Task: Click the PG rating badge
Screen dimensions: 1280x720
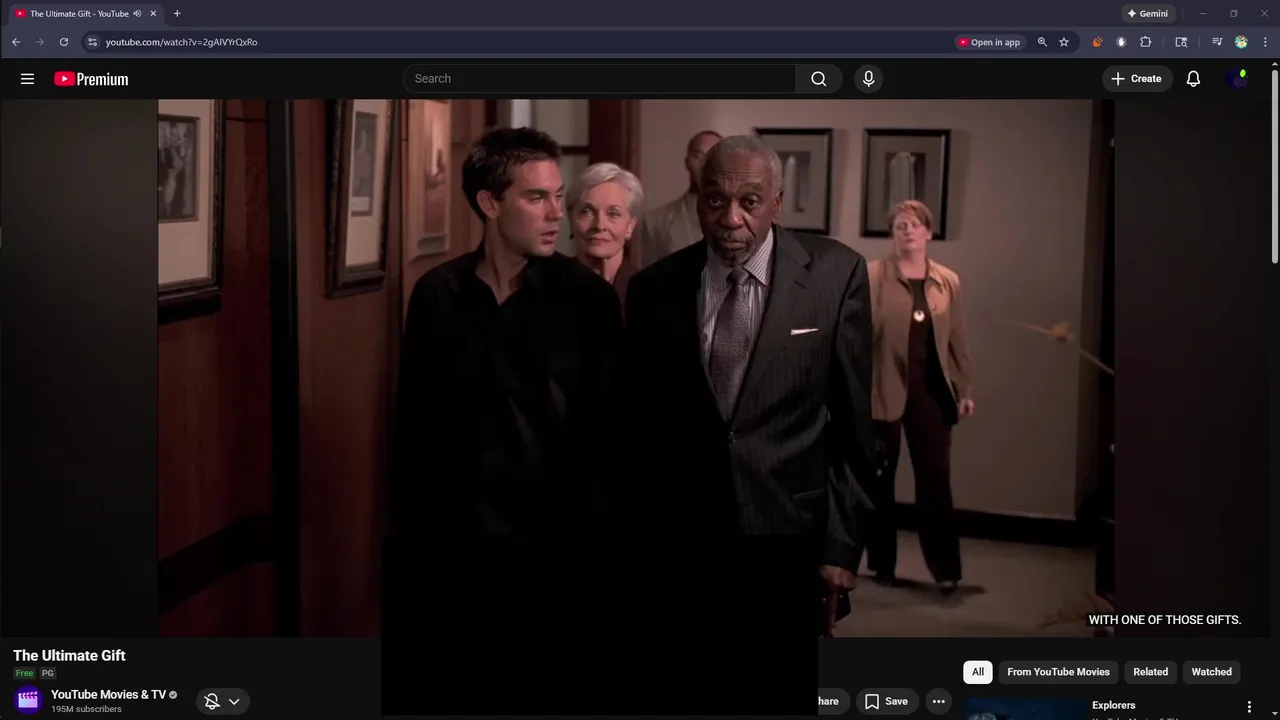Action: coord(47,674)
